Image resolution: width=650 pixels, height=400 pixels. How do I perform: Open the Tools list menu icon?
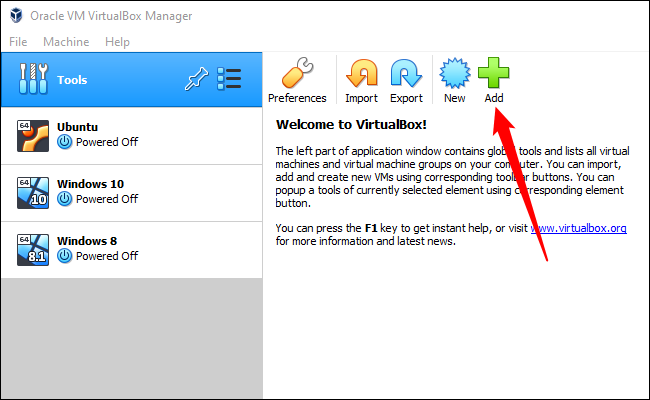229,79
